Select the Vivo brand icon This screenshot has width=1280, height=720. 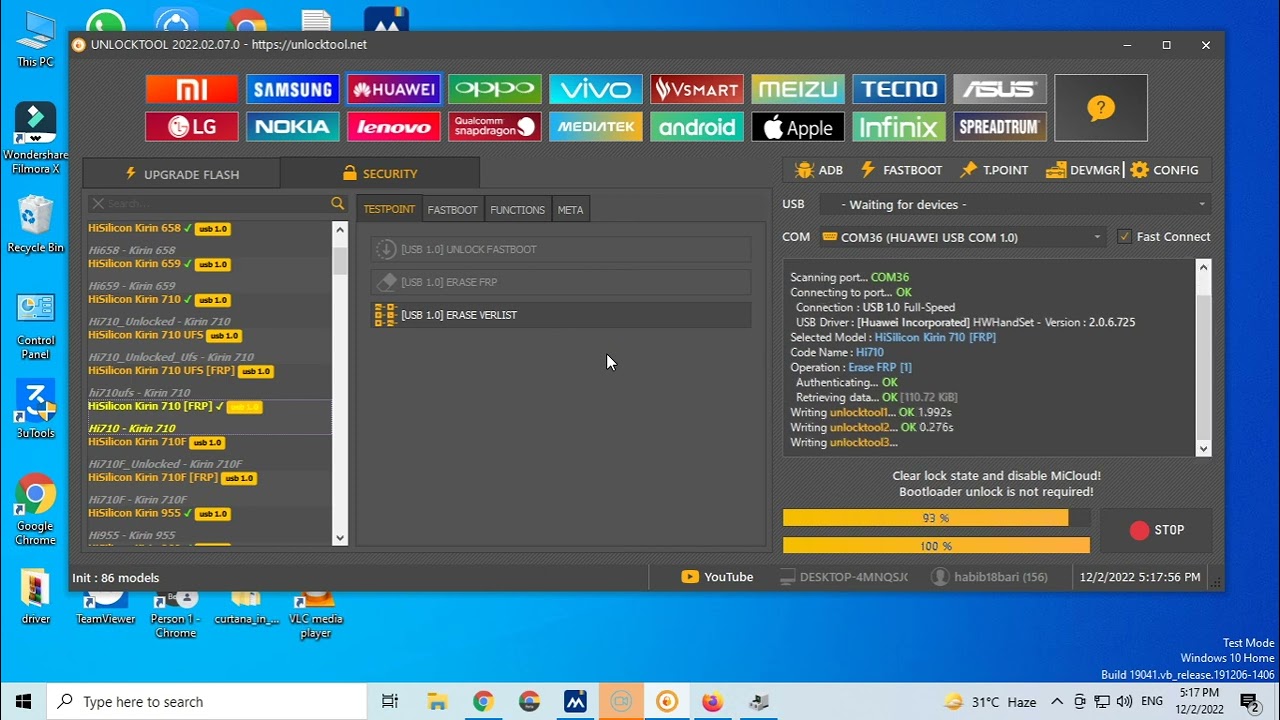596,90
